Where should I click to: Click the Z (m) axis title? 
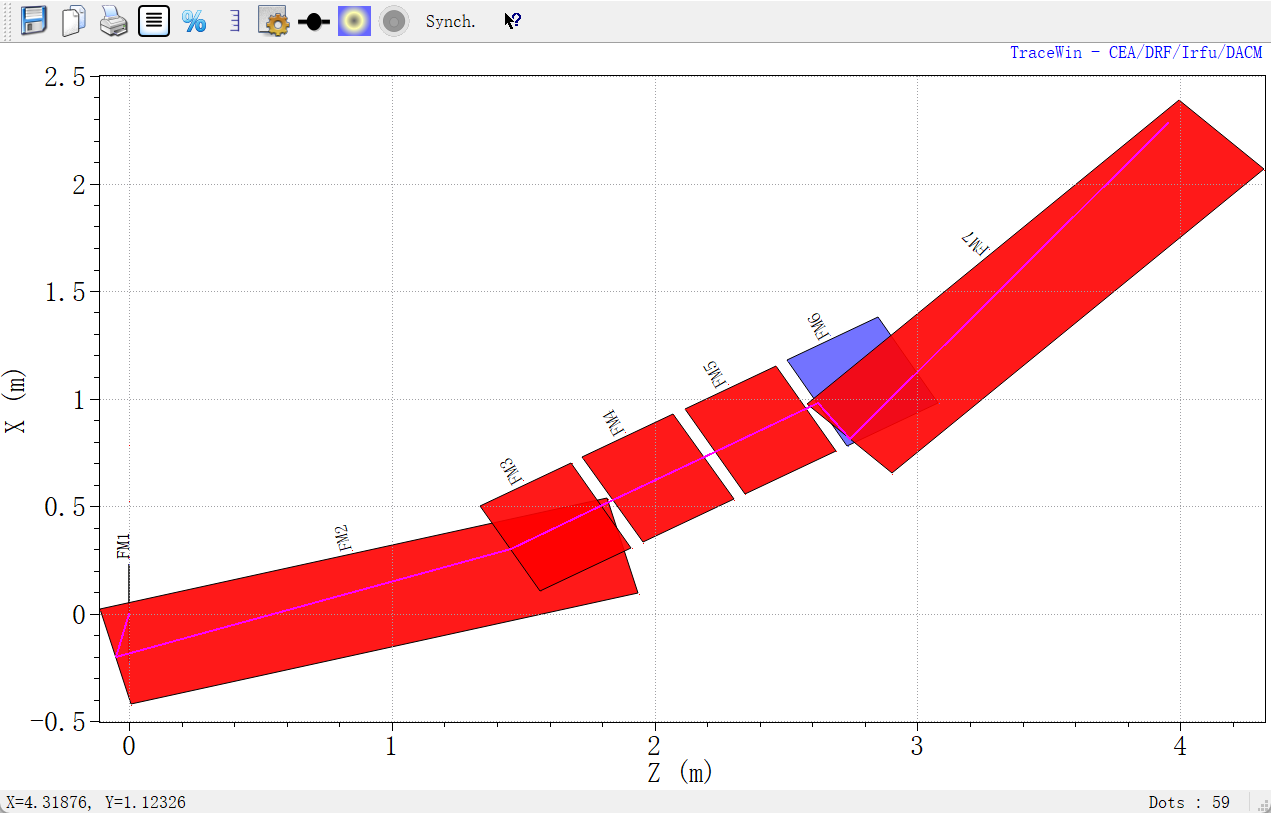(678, 771)
